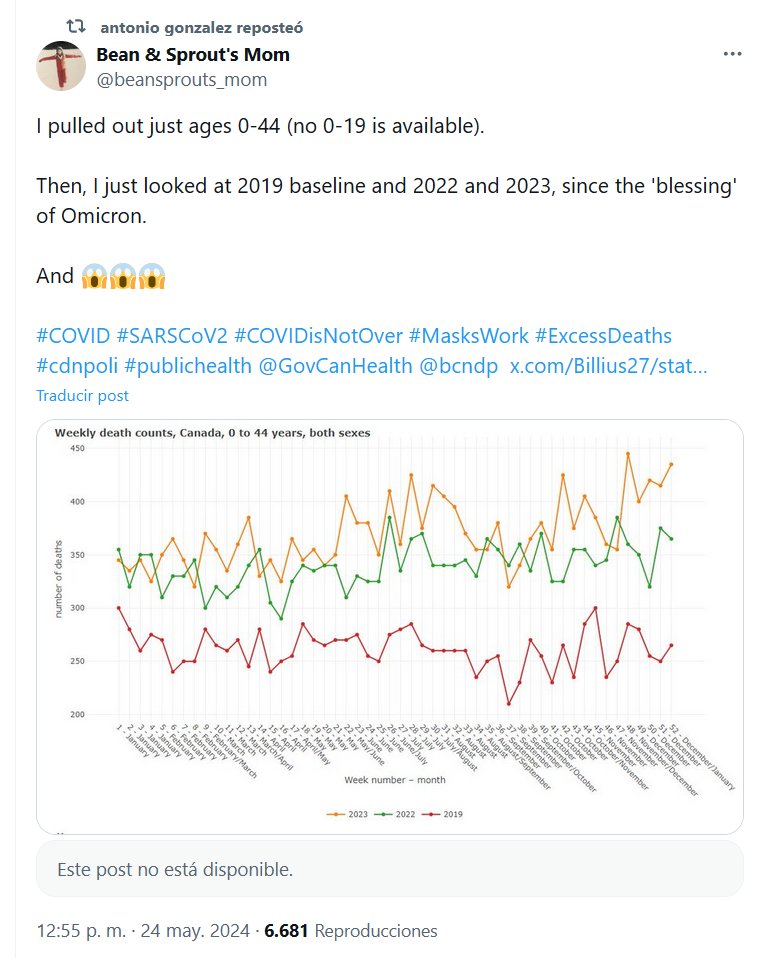The image size is (760, 958).
Task: Click the #COVIDisNotOver hashtag
Action: (x=322, y=335)
